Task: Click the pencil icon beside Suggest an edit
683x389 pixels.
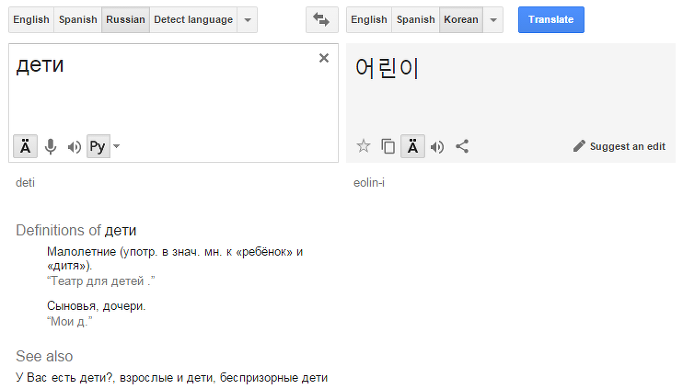Action: (579, 146)
